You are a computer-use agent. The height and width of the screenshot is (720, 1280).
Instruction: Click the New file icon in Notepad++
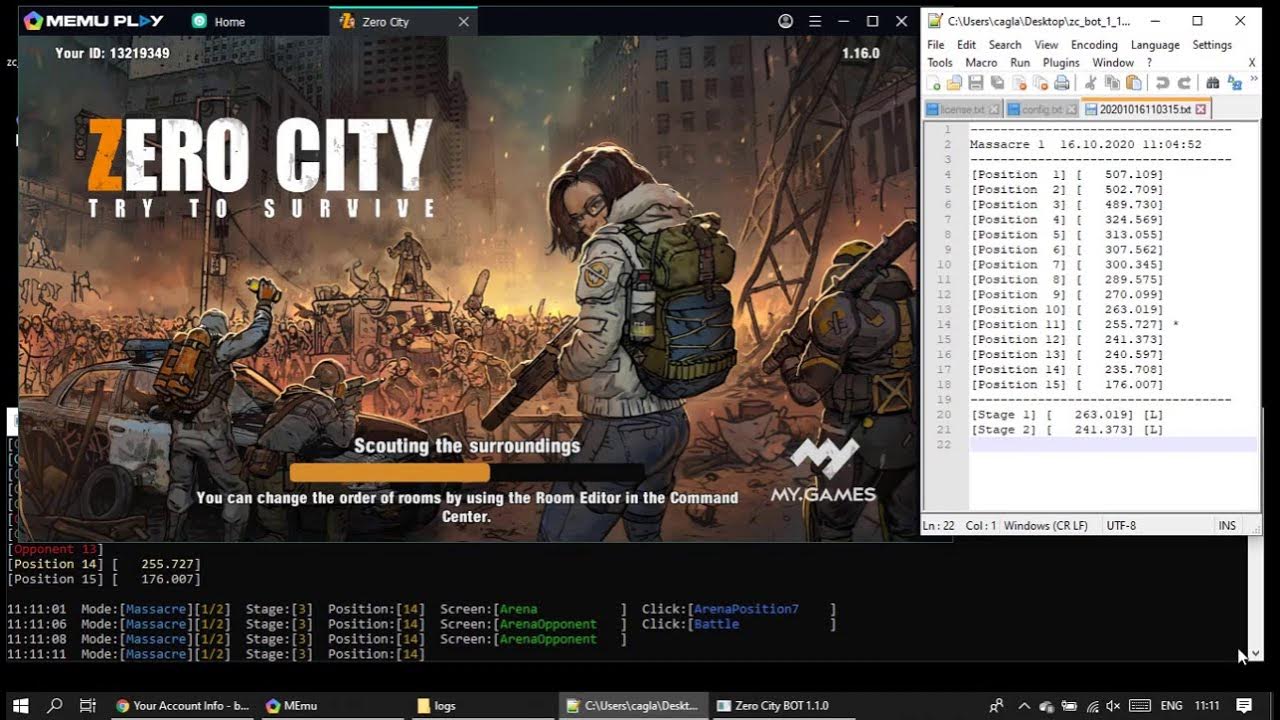[933, 83]
